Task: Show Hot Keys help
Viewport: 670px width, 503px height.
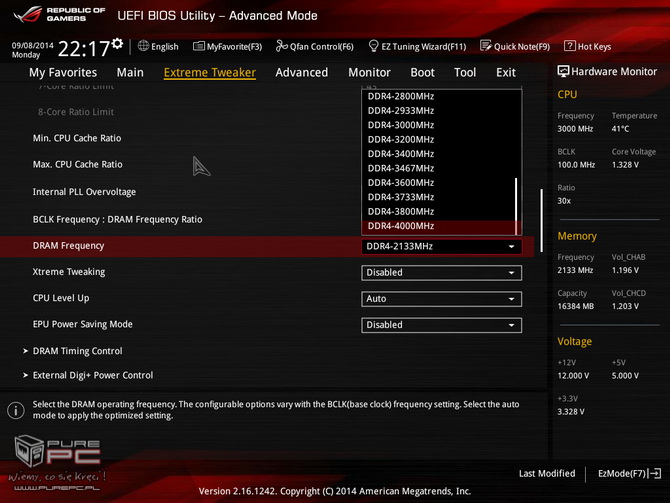Action: pos(588,46)
